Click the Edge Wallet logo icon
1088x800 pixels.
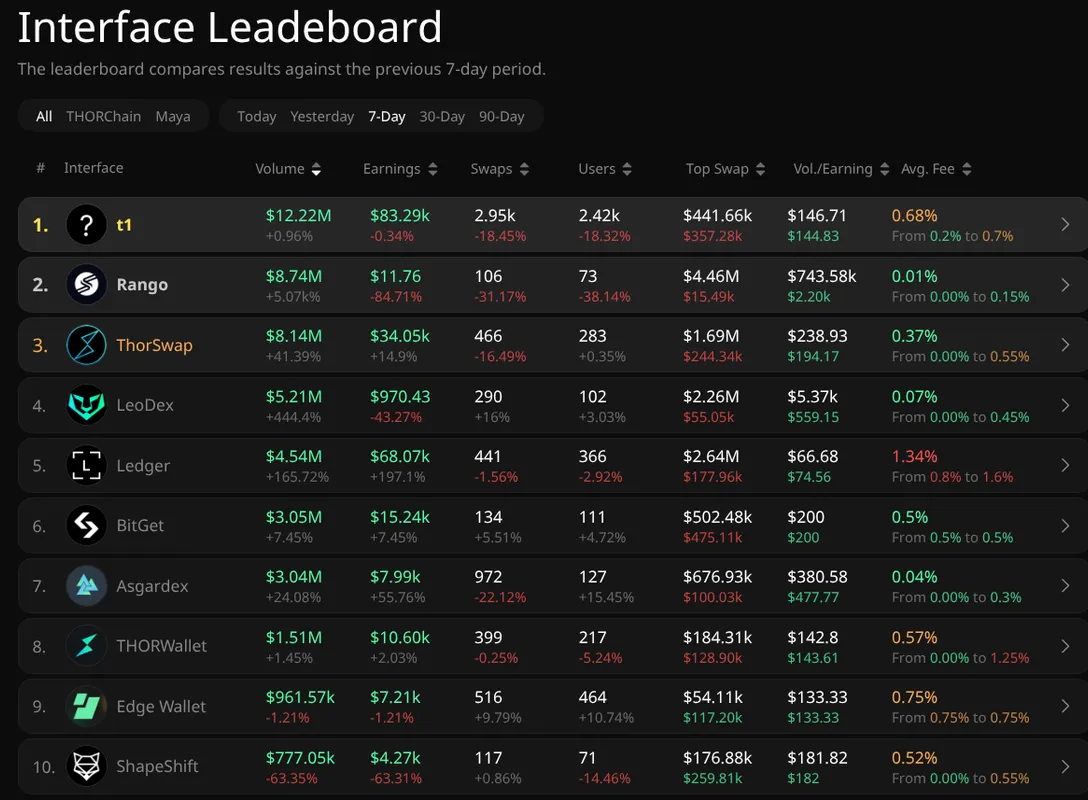(86, 706)
